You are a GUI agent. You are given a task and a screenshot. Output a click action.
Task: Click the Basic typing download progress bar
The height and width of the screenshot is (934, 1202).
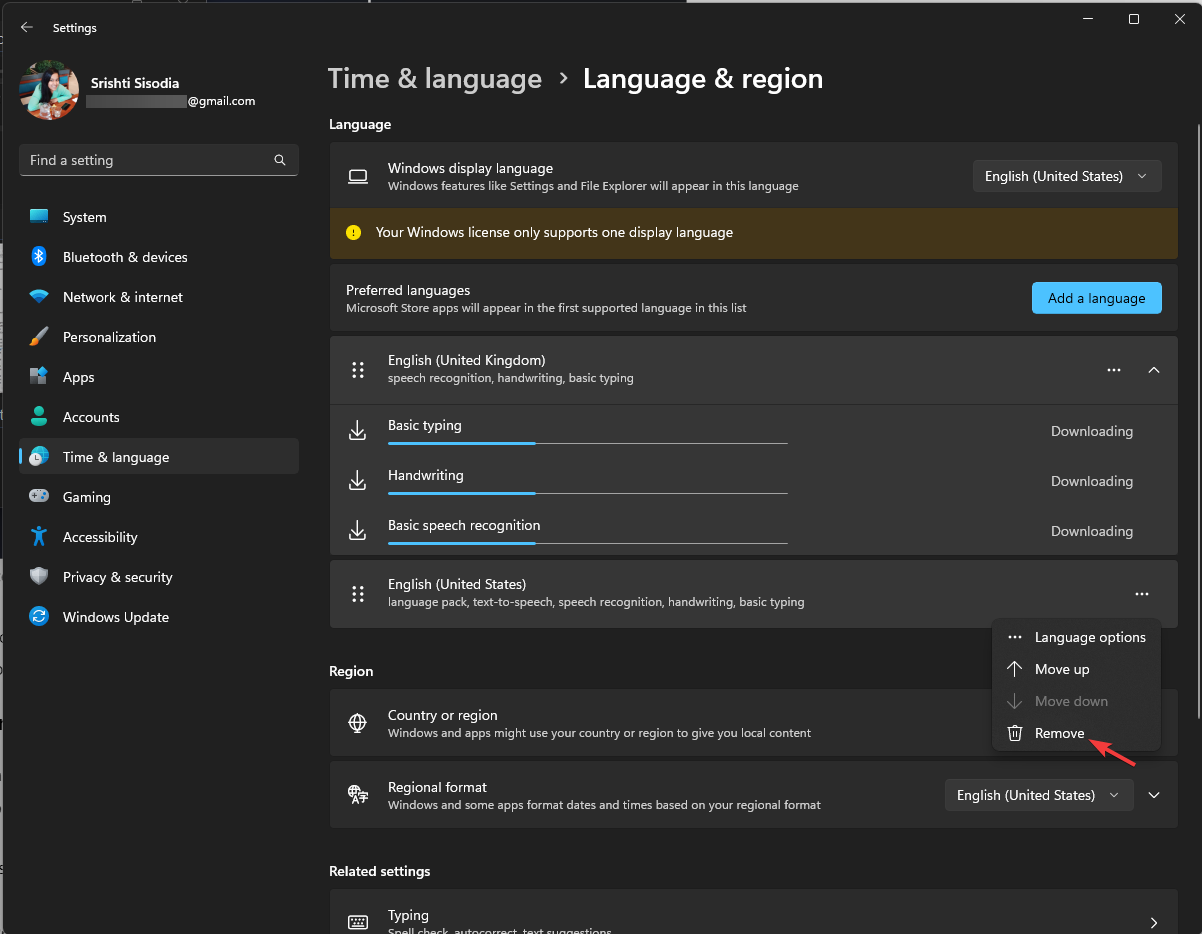tap(588, 443)
